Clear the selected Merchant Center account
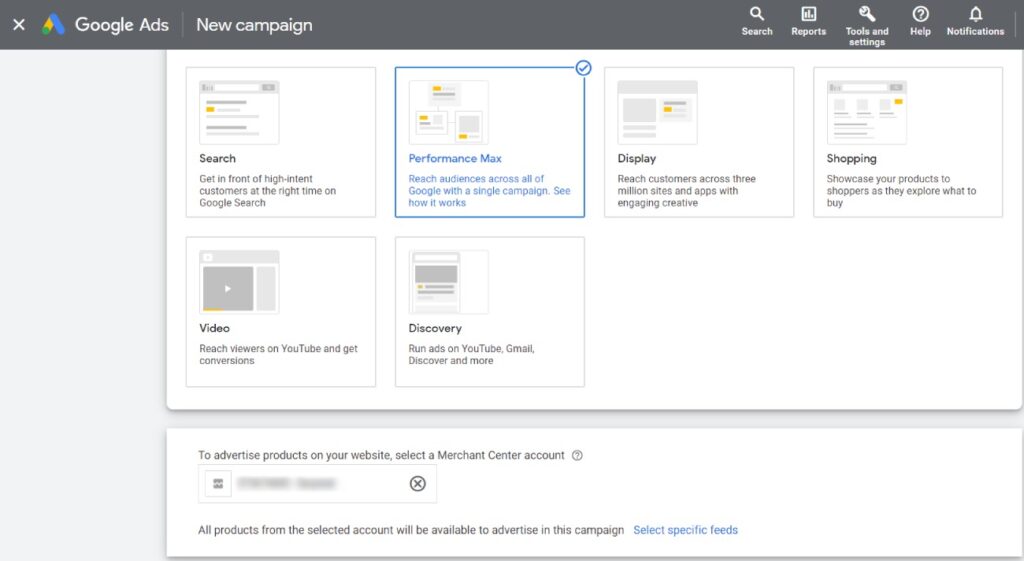Screen dimensions: 1024x561 pyautogui.click(x=417, y=483)
